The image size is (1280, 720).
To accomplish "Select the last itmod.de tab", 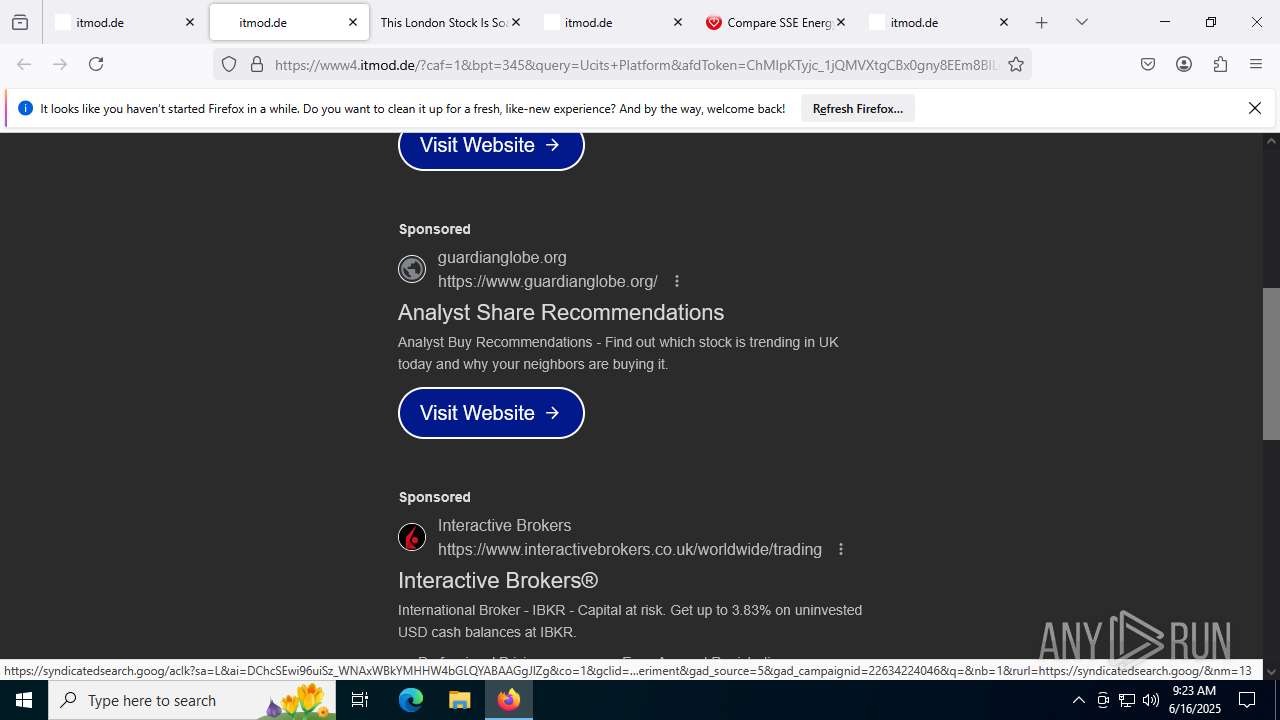I will point(938,22).
